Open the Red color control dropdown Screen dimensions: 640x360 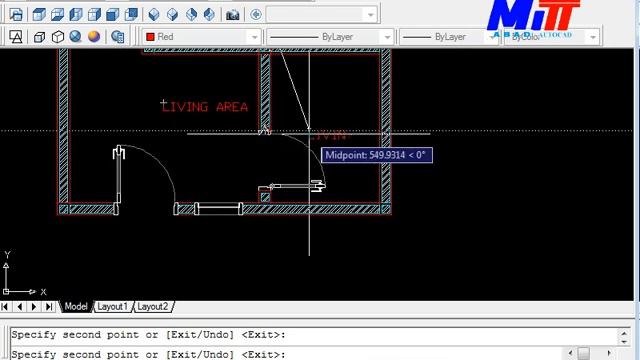[x=254, y=37]
